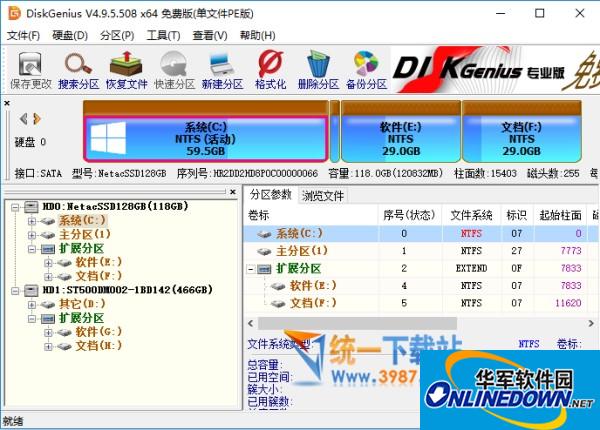Collapse the HD1:ST500DM002 tree node
The height and width of the screenshot is (430, 600).
15,291
